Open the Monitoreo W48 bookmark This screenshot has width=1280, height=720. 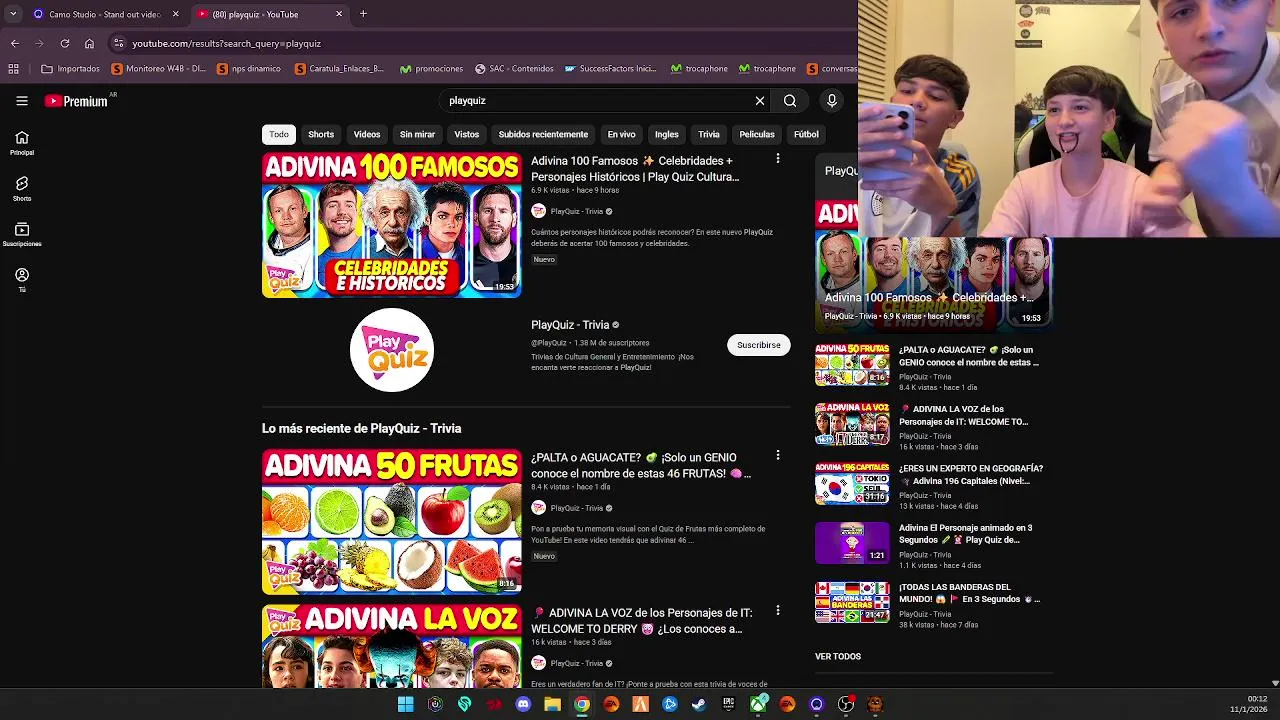(159, 69)
